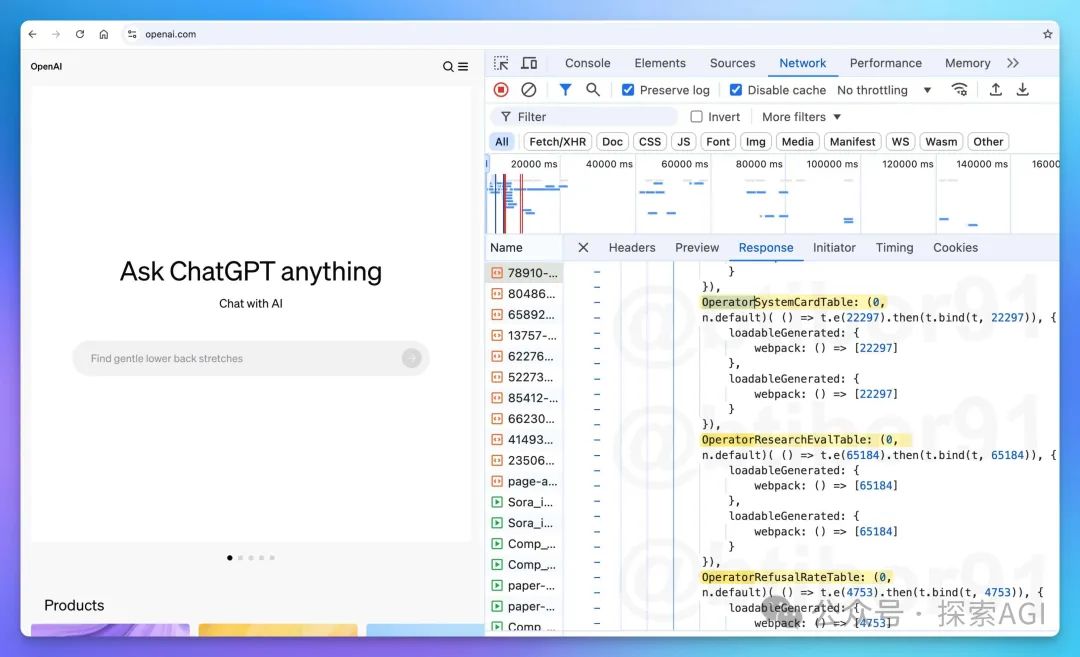Close the request details panel
Viewport: 1080px width, 657px height.
tap(583, 248)
